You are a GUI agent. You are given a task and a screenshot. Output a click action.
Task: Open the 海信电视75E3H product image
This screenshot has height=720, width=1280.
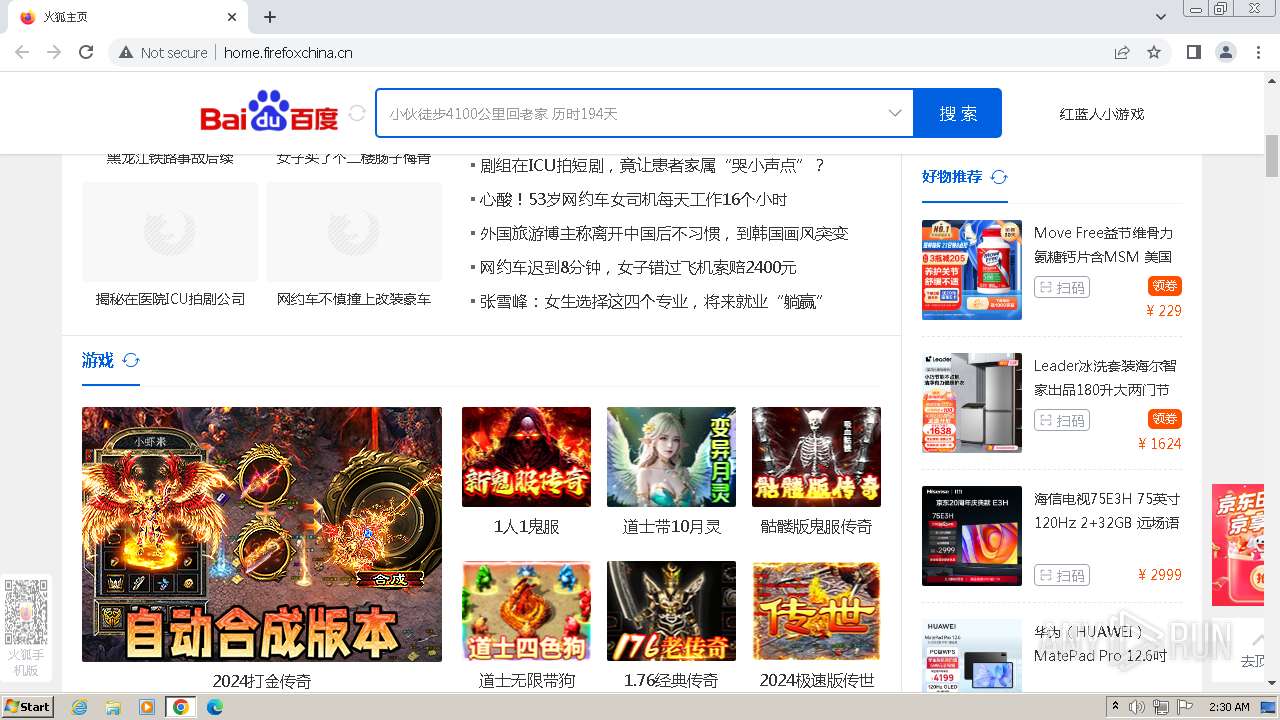pos(972,536)
